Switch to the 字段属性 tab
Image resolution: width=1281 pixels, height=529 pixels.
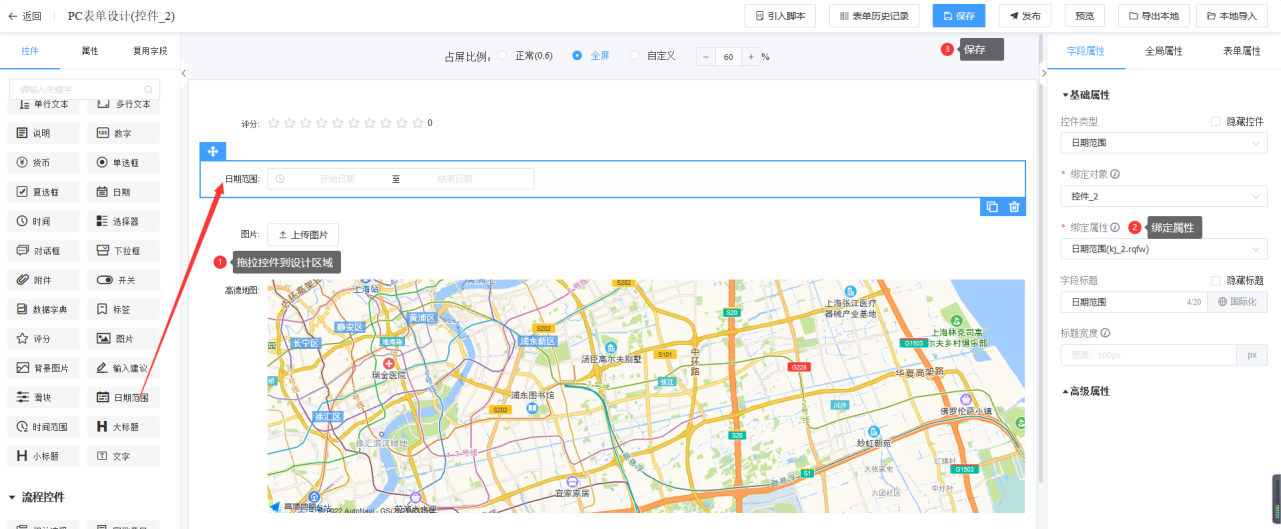[x=1085, y=50]
